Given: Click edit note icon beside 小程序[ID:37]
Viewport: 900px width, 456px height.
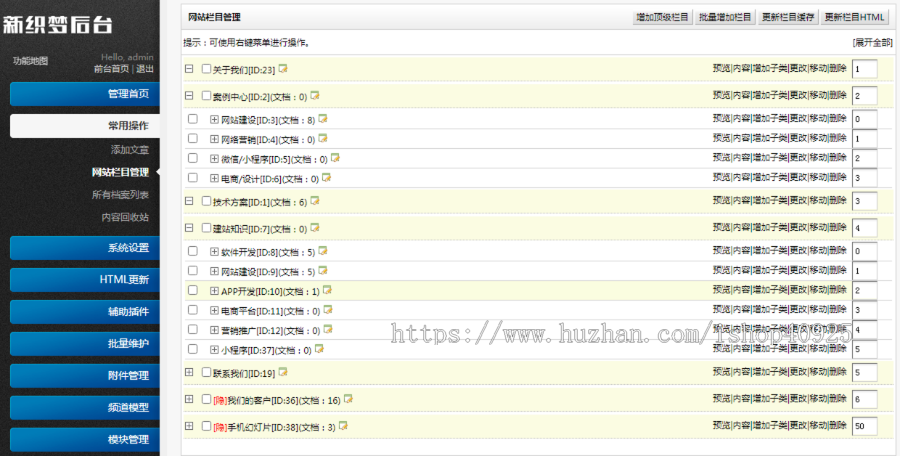Looking at the screenshot, I should (x=319, y=349).
